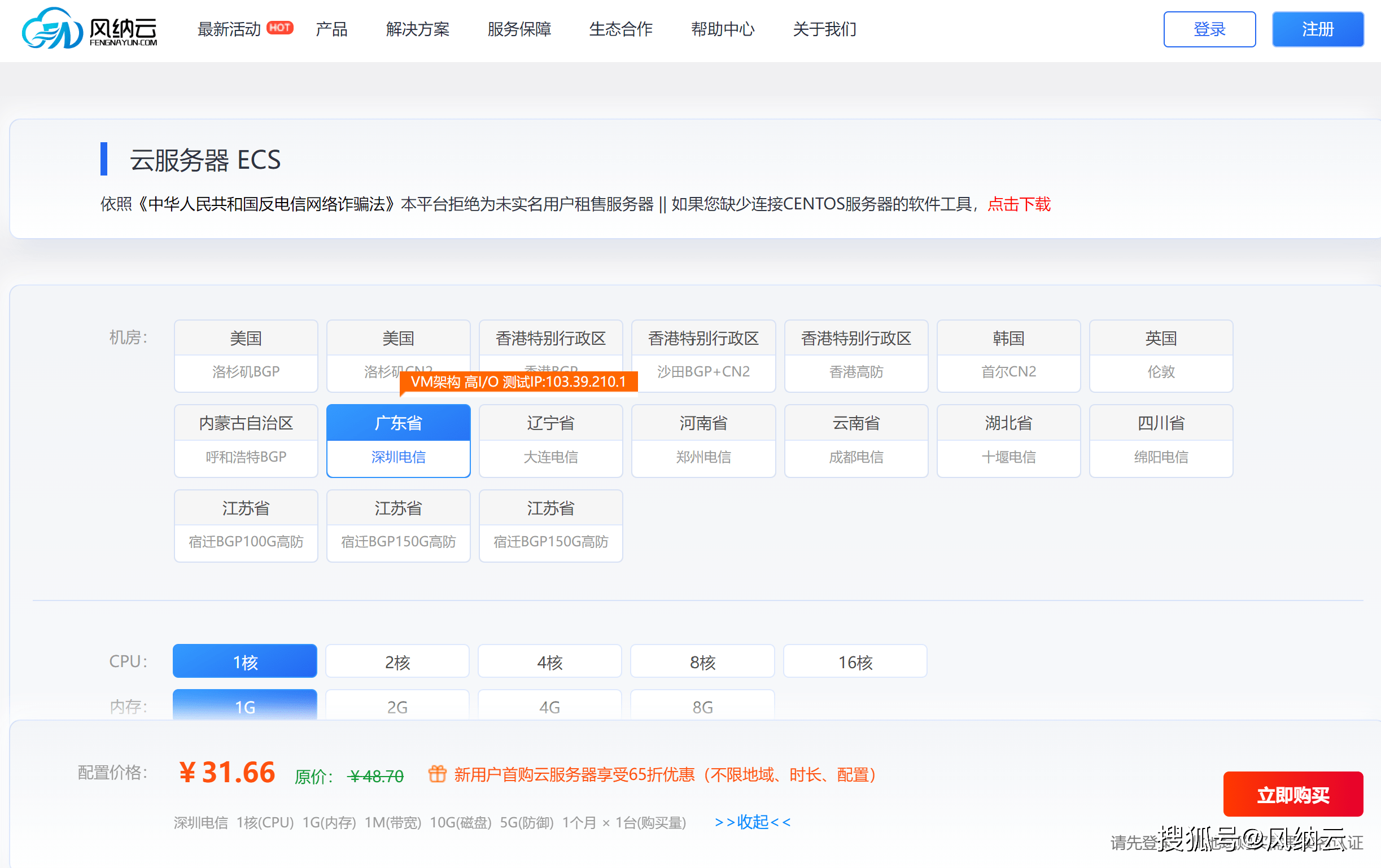Select the 辽宁省 大连电信 datacenter
Screen dimensions: 1381x868
pyautogui.click(x=551, y=441)
